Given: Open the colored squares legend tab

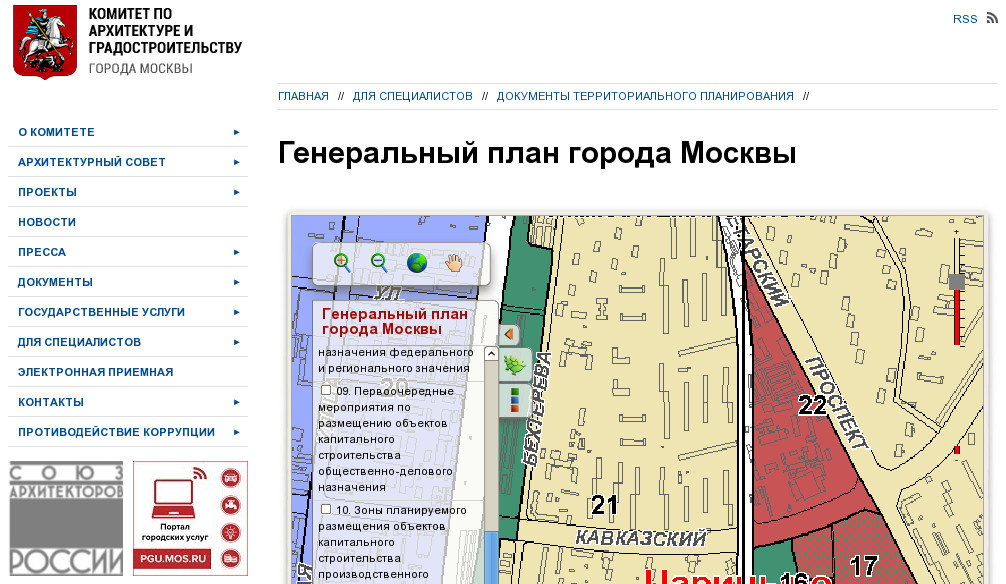Looking at the screenshot, I should pos(514,399).
